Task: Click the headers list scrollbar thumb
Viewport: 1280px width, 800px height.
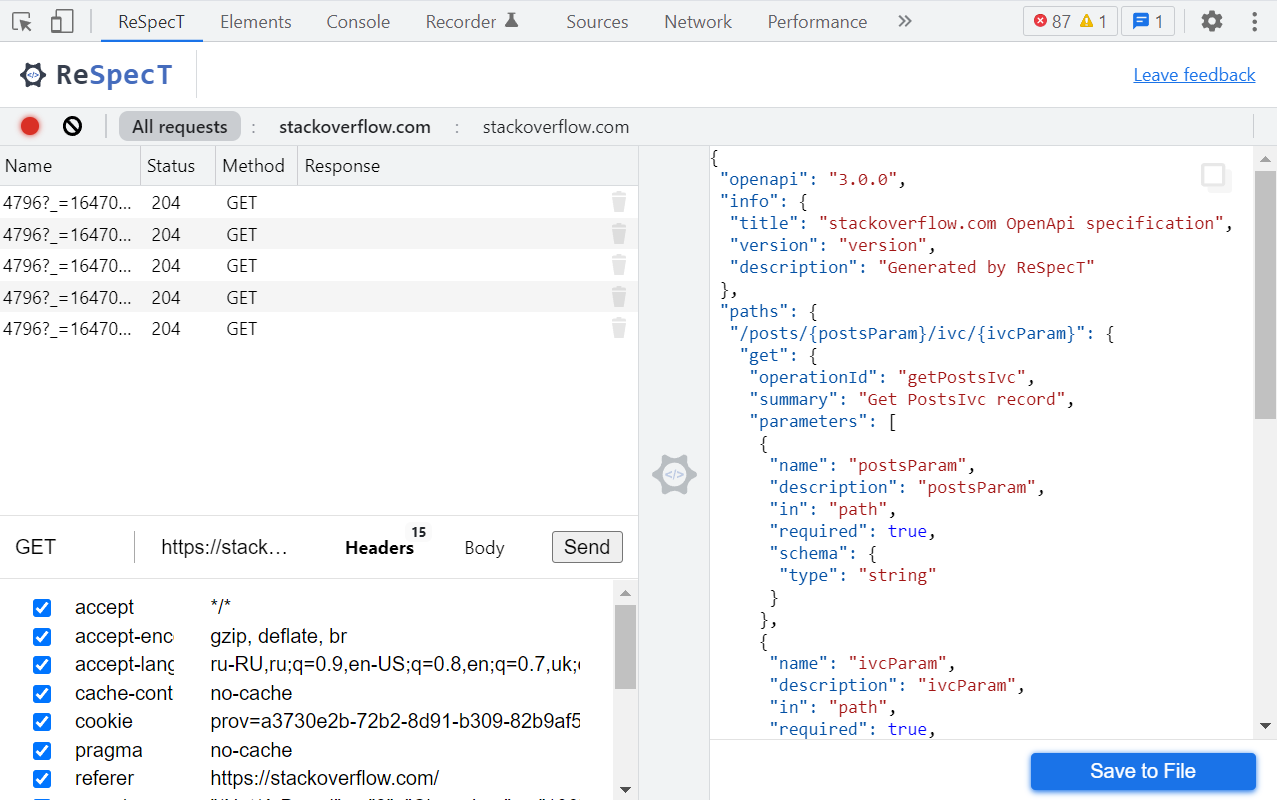Action: pos(625,647)
